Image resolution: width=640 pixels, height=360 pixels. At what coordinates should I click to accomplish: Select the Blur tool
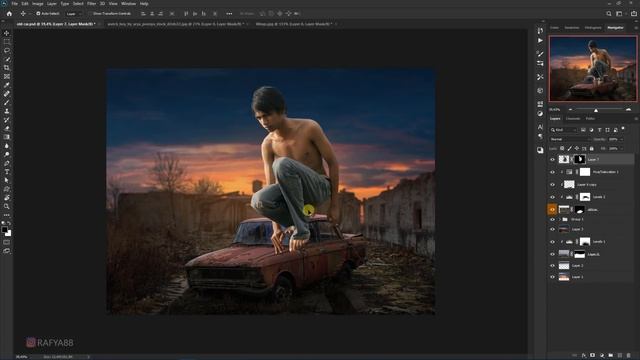[x=7, y=146]
